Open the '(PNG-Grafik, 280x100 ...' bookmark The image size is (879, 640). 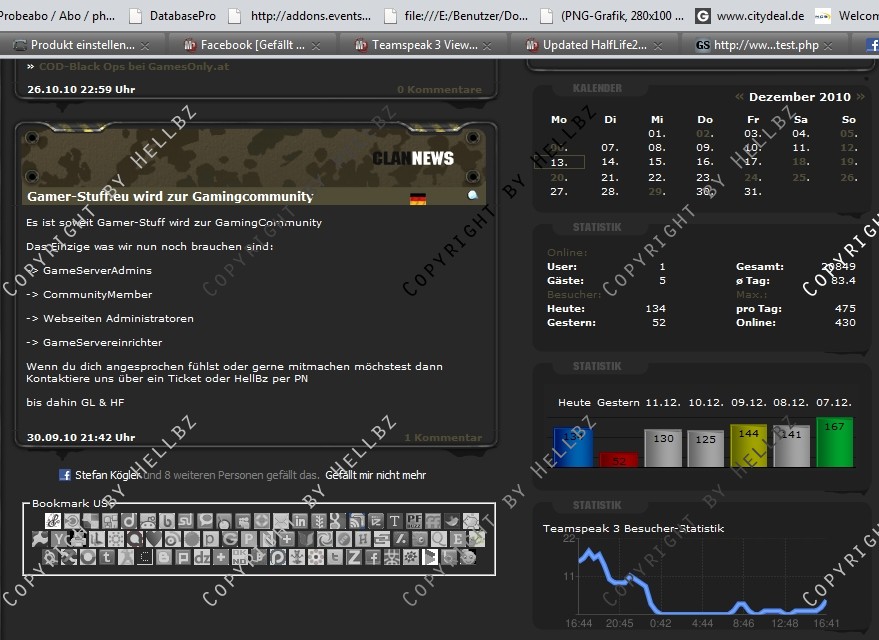tap(612, 16)
